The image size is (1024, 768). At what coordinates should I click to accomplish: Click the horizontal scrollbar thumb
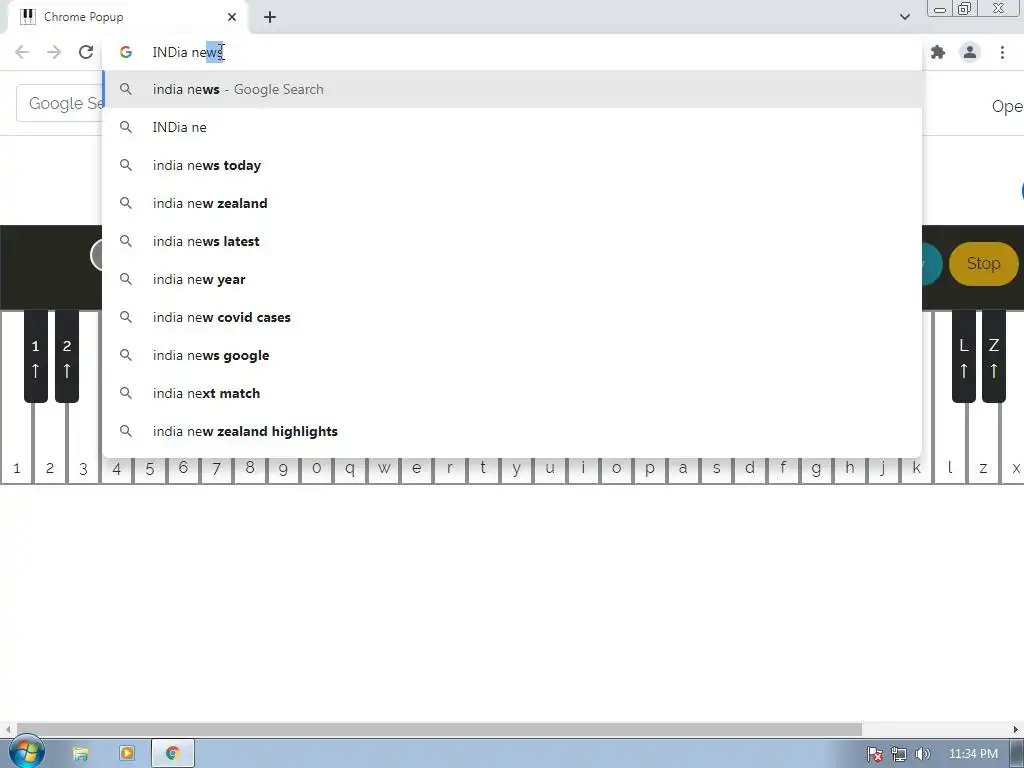click(439, 729)
